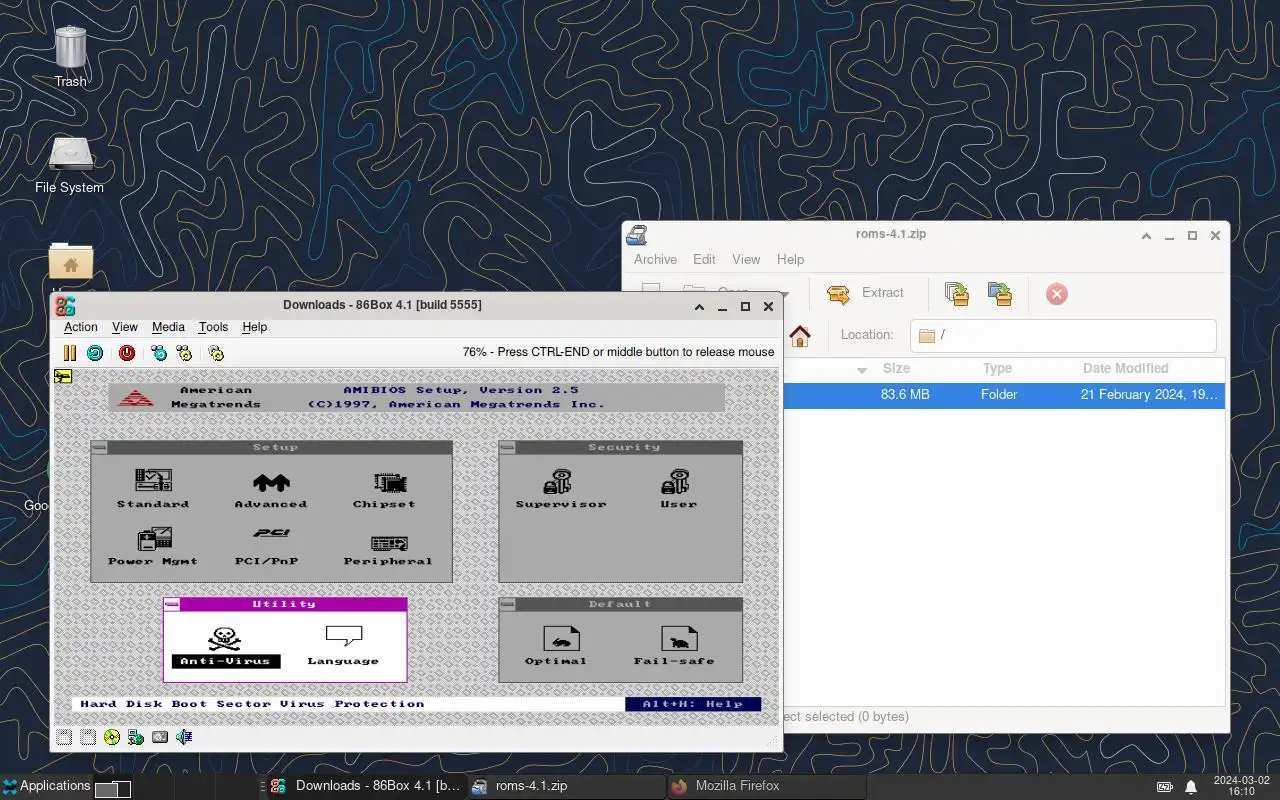
Task: Open View menu in 86Box
Action: pos(125,327)
